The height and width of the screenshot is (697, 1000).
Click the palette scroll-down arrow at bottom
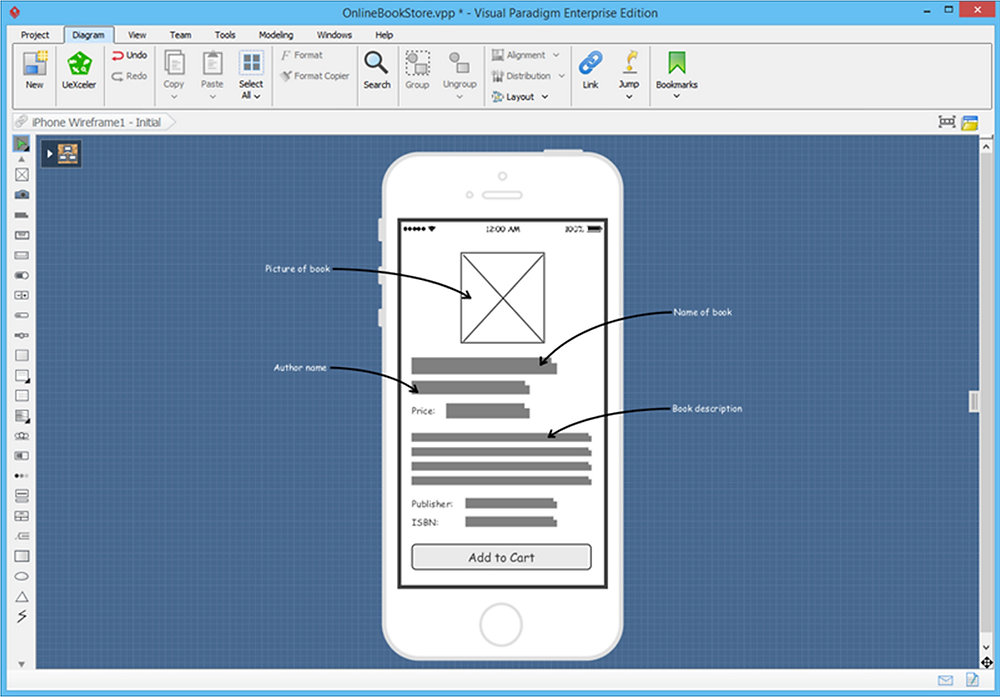[22, 664]
